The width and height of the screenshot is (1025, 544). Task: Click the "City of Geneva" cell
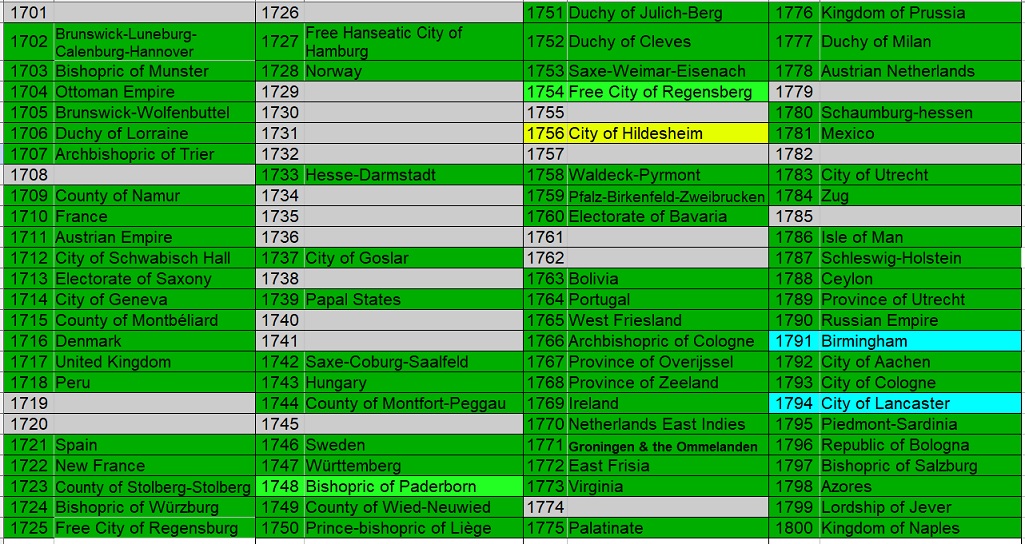click(x=154, y=300)
